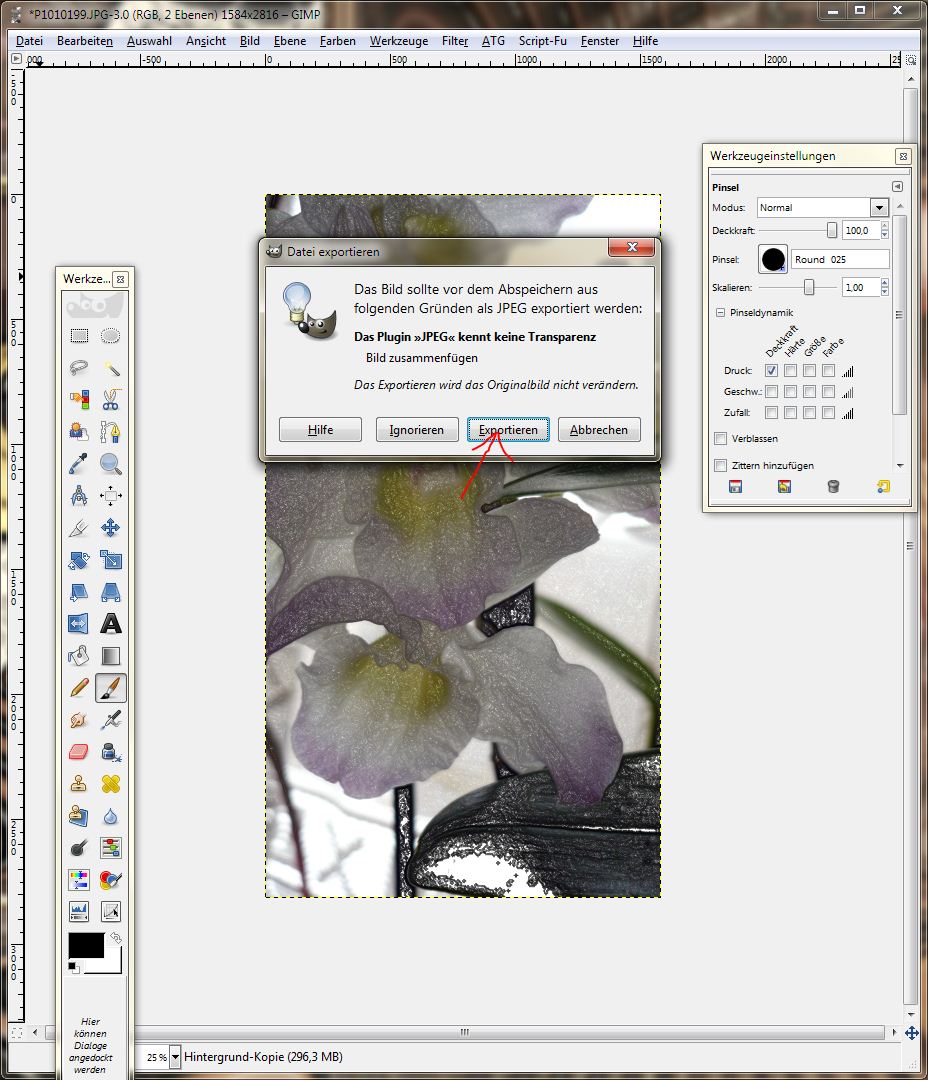The image size is (928, 1080).
Task: Select the Bucket Fill tool
Action: click(x=79, y=656)
